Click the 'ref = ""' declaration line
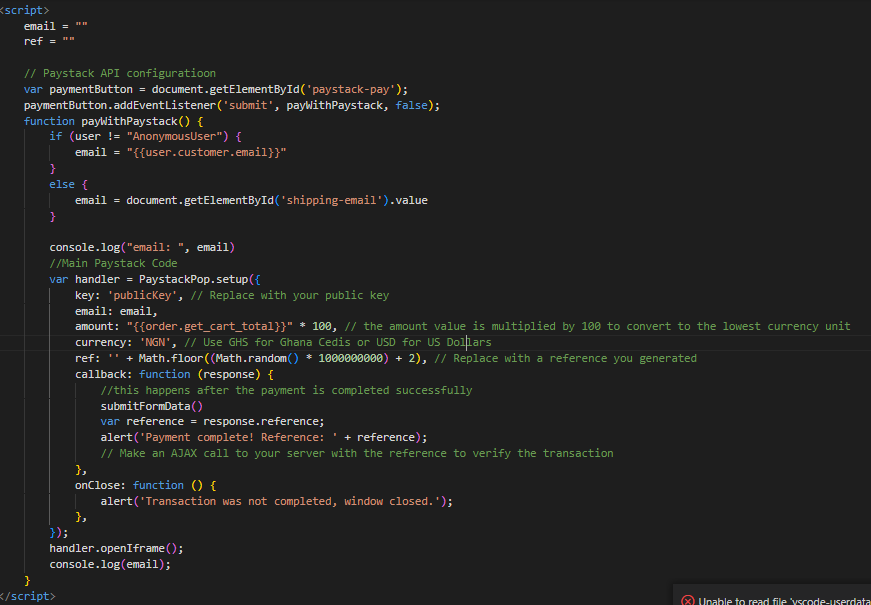The image size is (871, 605). click(49, 42)
